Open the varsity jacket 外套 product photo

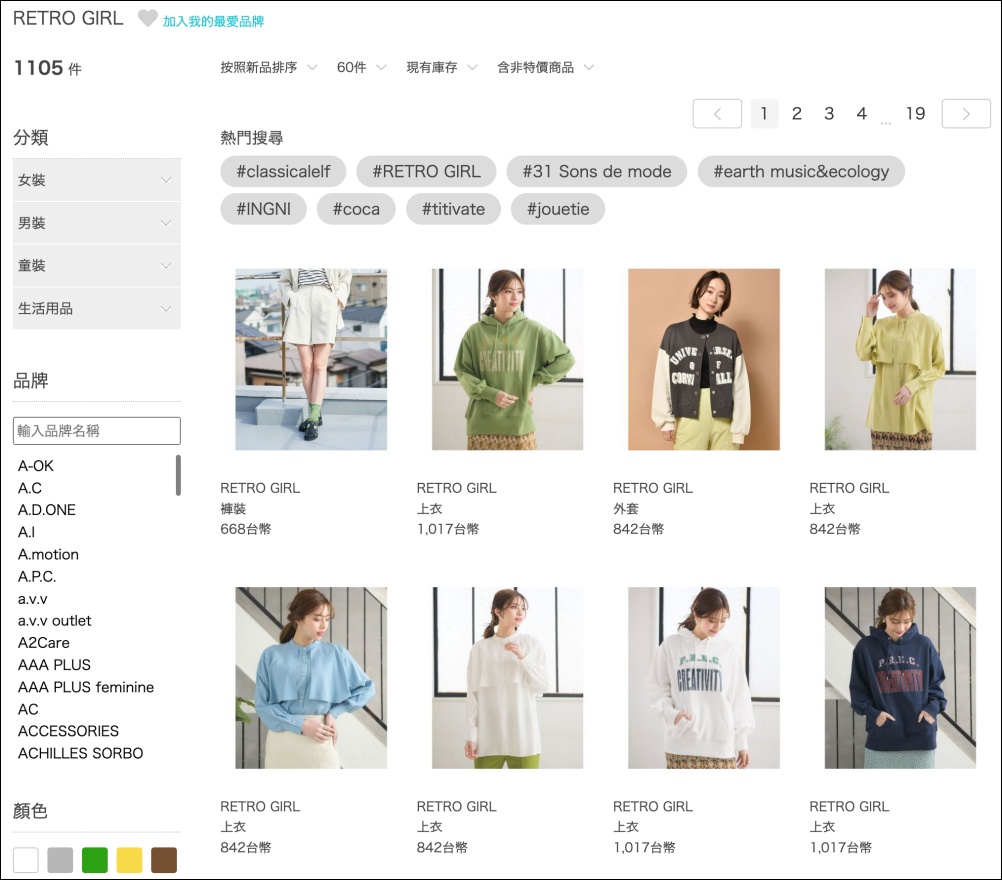pyautogui.click(x=704, y=359)
